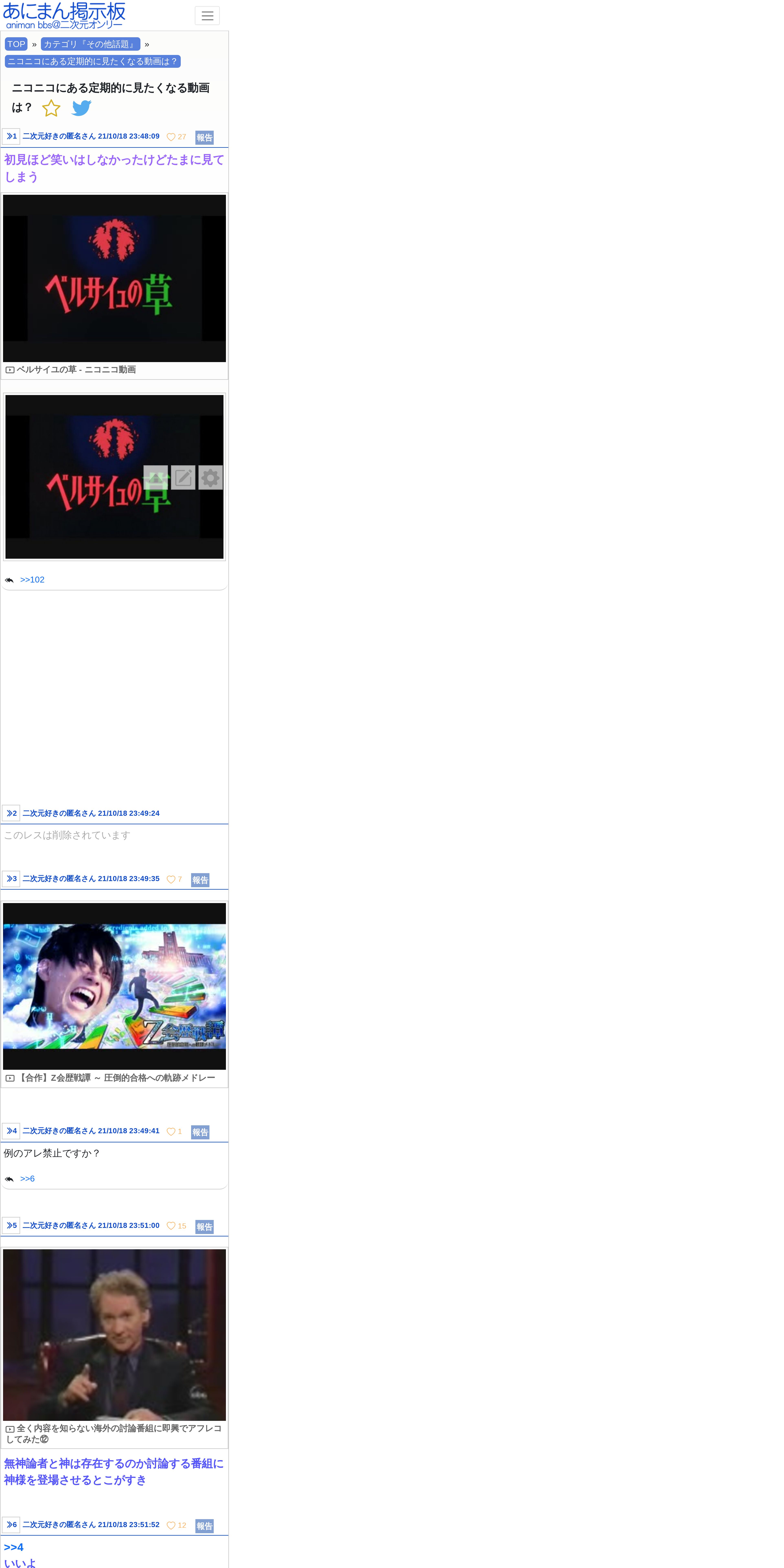This screenshot has height=1568, width=784.
Task: Open the hamburger navigation menu
Action: [207, 16]
